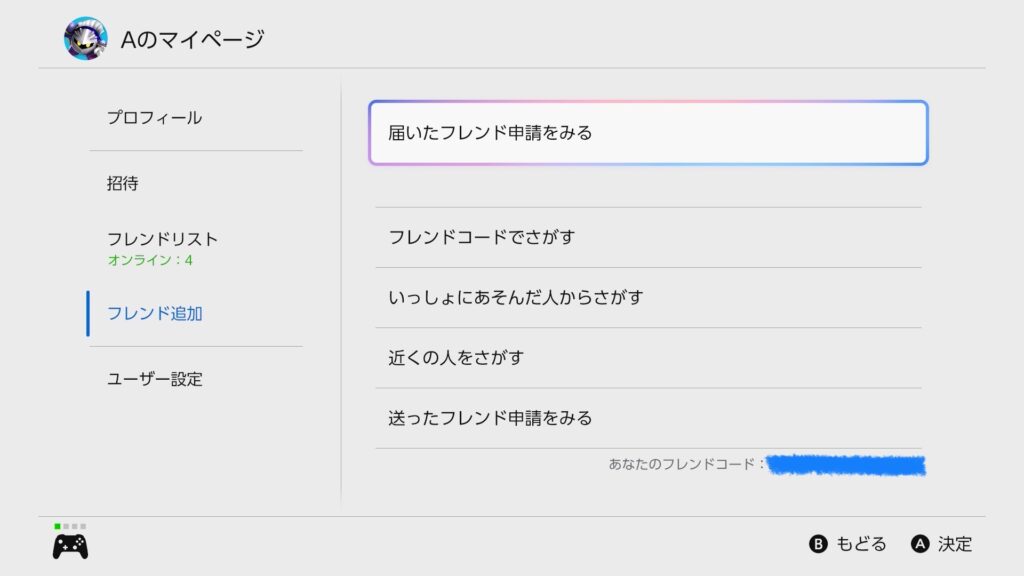
Task: Go to ユーザー設定
Action: [x=155, y=380]
